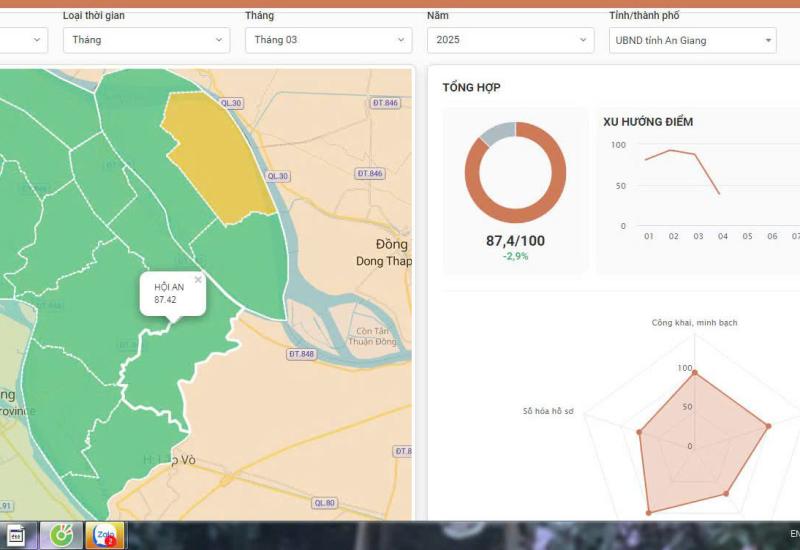This screenshot has width=800, height=550.
Task: Click the ĐT.848 road marker on map
Action: (x=301, y=354)
